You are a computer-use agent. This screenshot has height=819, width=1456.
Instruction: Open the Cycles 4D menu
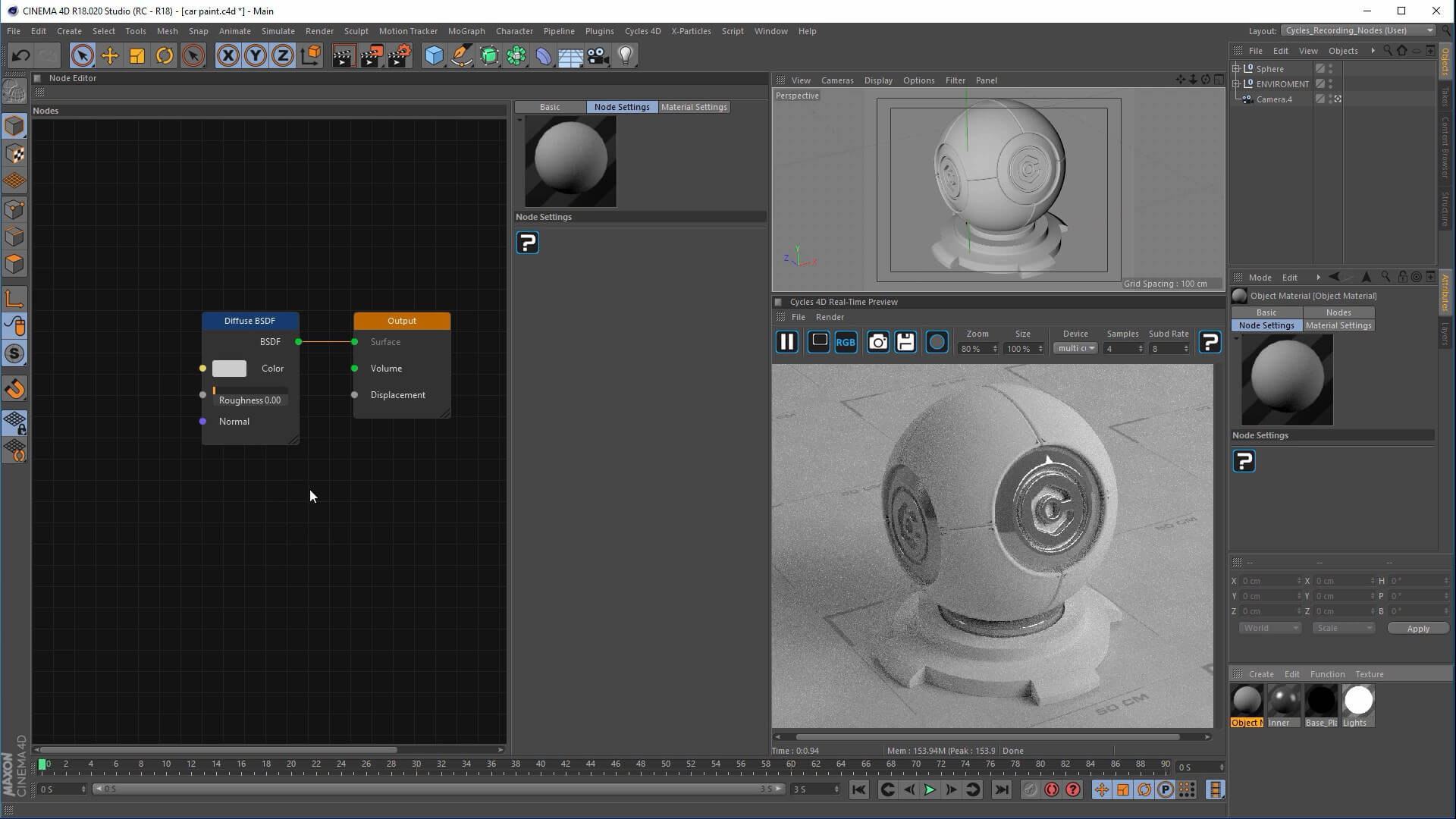[x=642, y=31]
